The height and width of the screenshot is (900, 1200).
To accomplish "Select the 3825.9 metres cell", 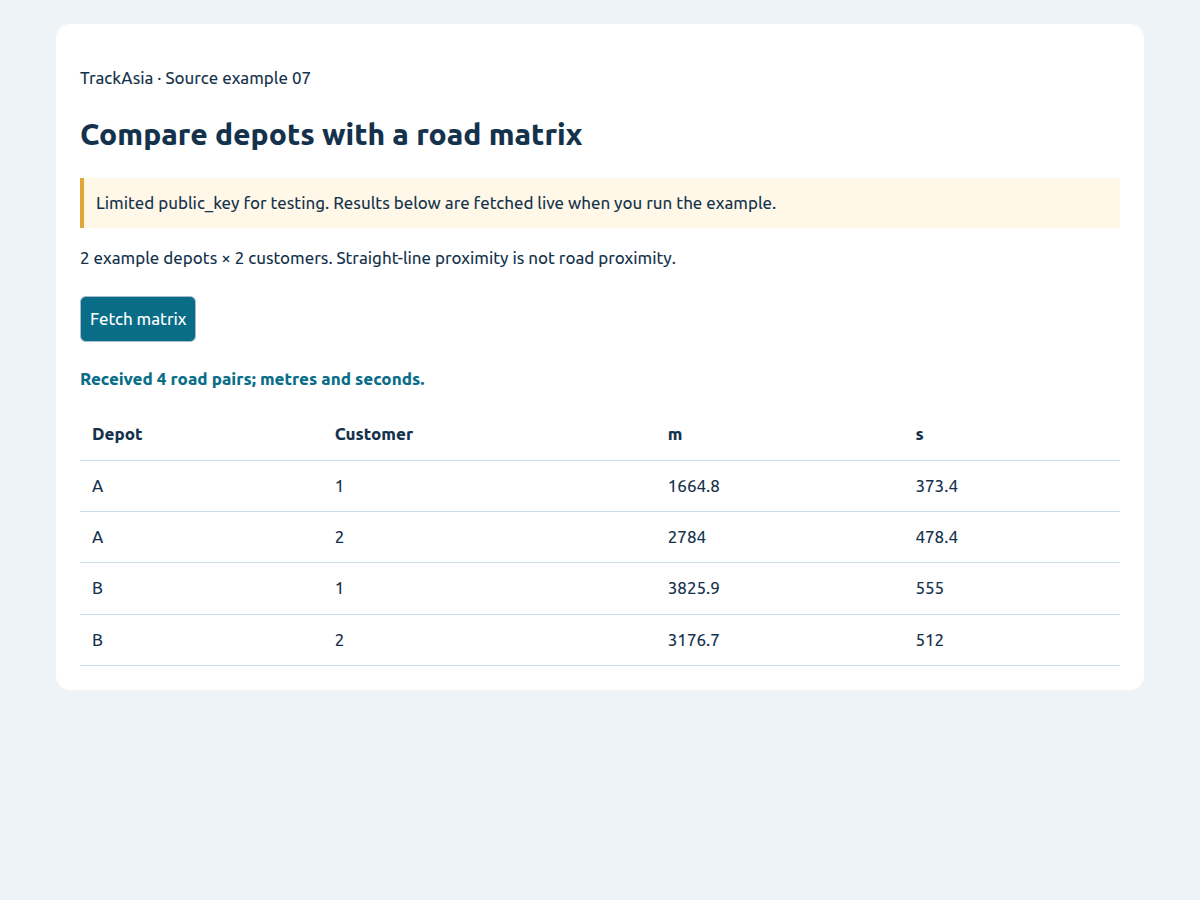I will pyautogui.click(x=780, y=588).
